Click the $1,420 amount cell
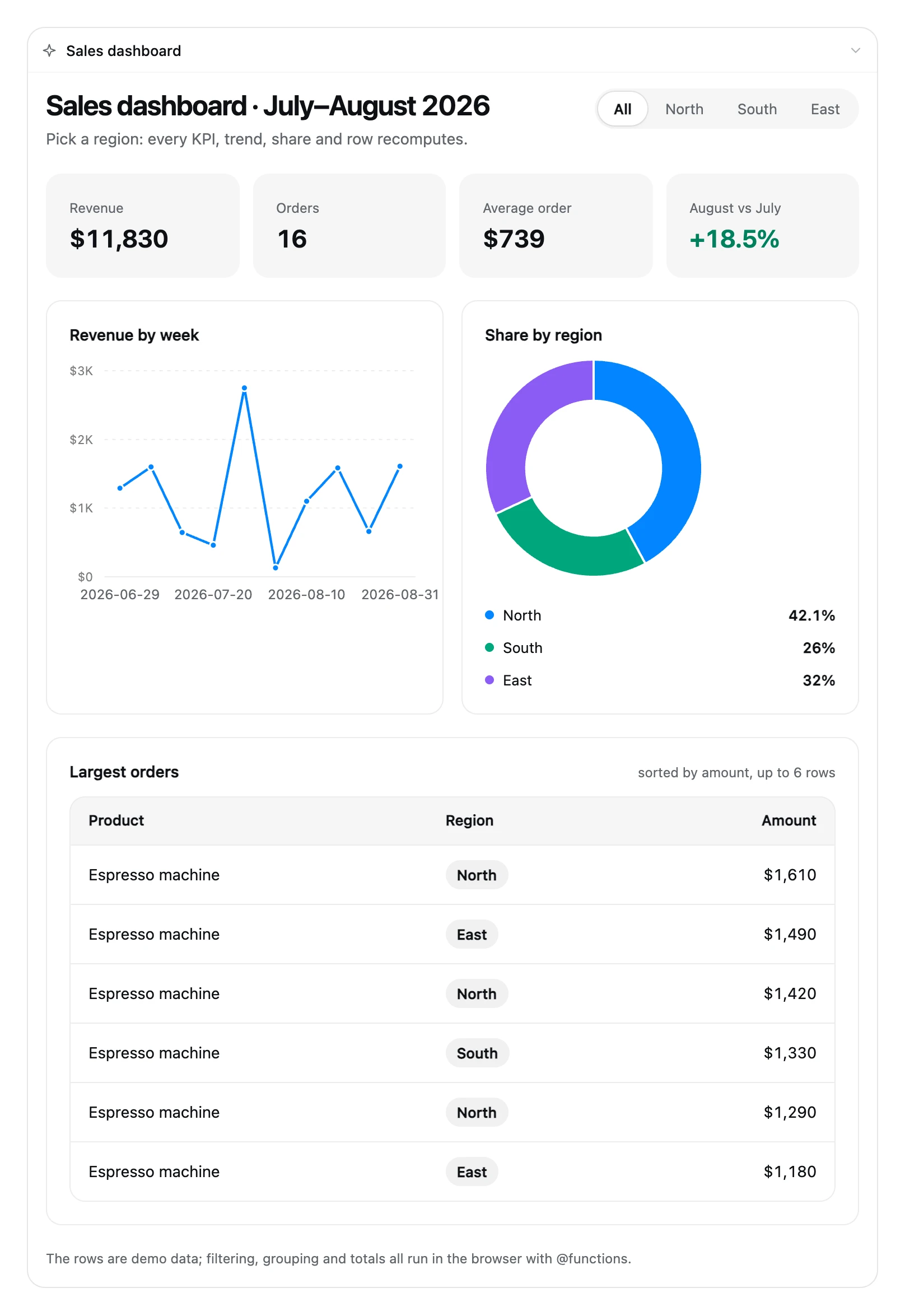905x1316 pixels. (x=789, y=993)
